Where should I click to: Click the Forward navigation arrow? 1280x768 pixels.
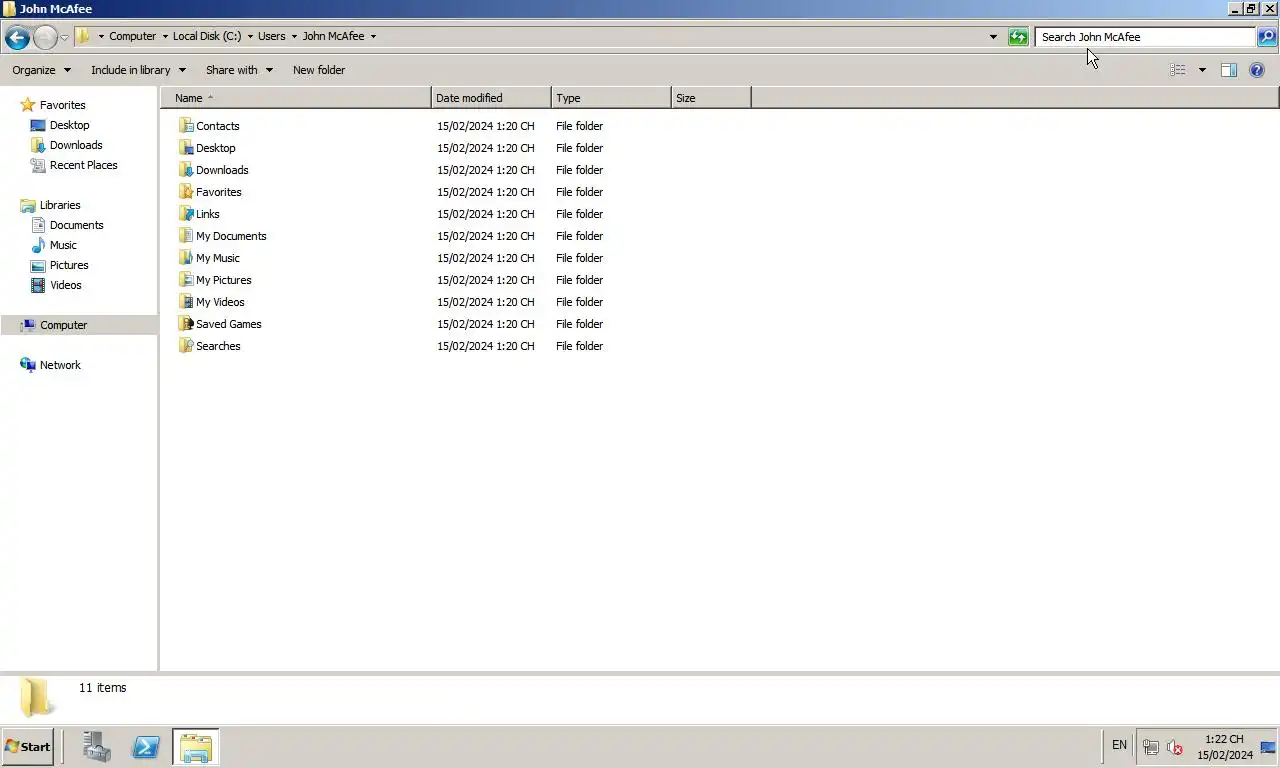coord(45,38)
